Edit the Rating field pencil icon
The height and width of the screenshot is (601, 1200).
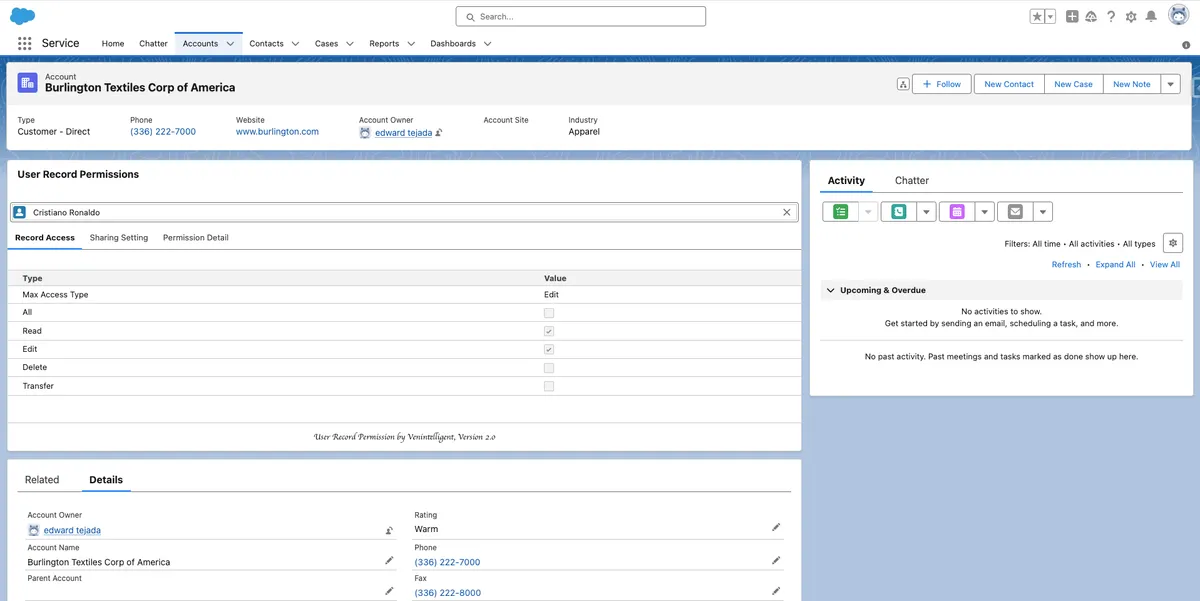coord(776,527)
